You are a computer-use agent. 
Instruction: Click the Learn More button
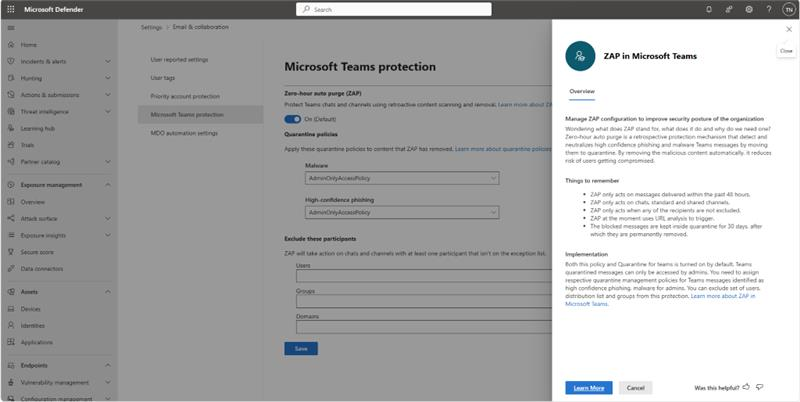[x=589, y=388]
